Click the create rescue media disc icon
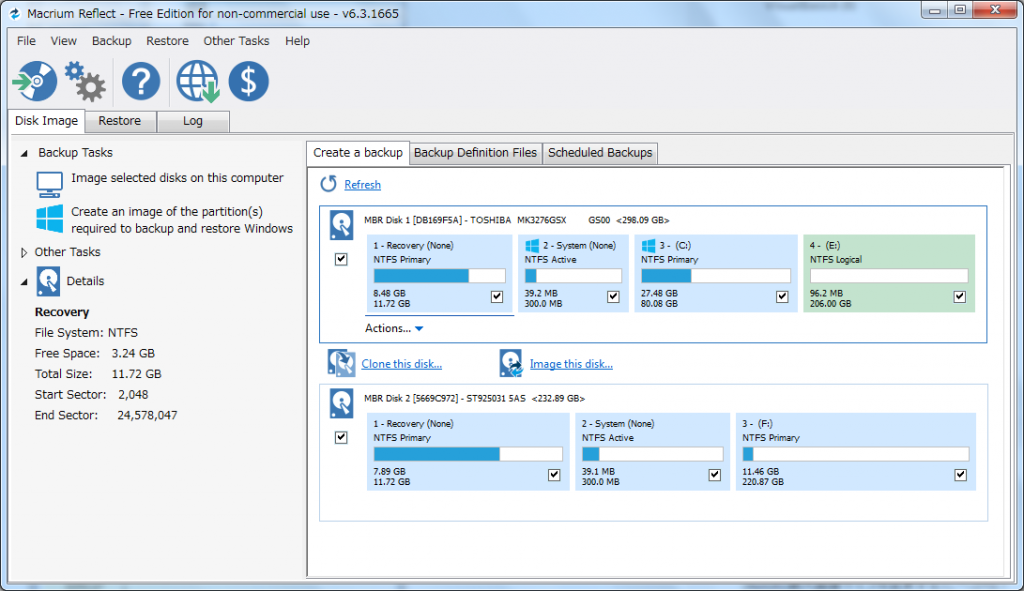The width and height of the screenshot is (1024, 591). (35, 81)
